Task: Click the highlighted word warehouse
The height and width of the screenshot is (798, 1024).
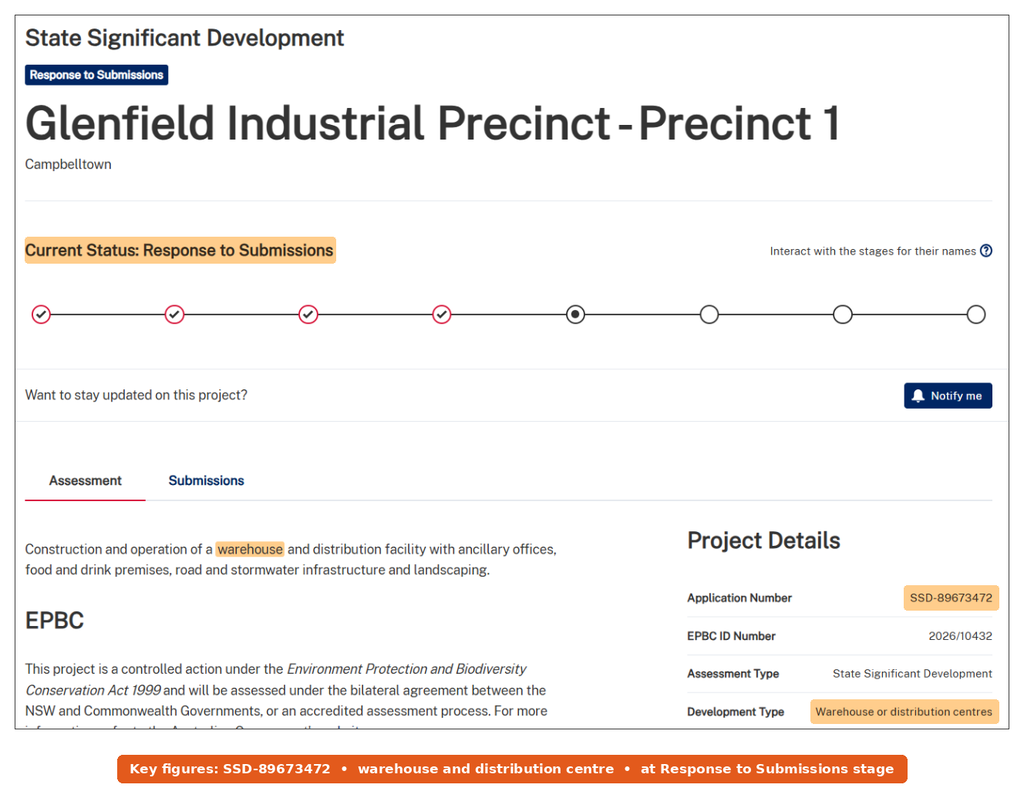Action: (250, 549)
